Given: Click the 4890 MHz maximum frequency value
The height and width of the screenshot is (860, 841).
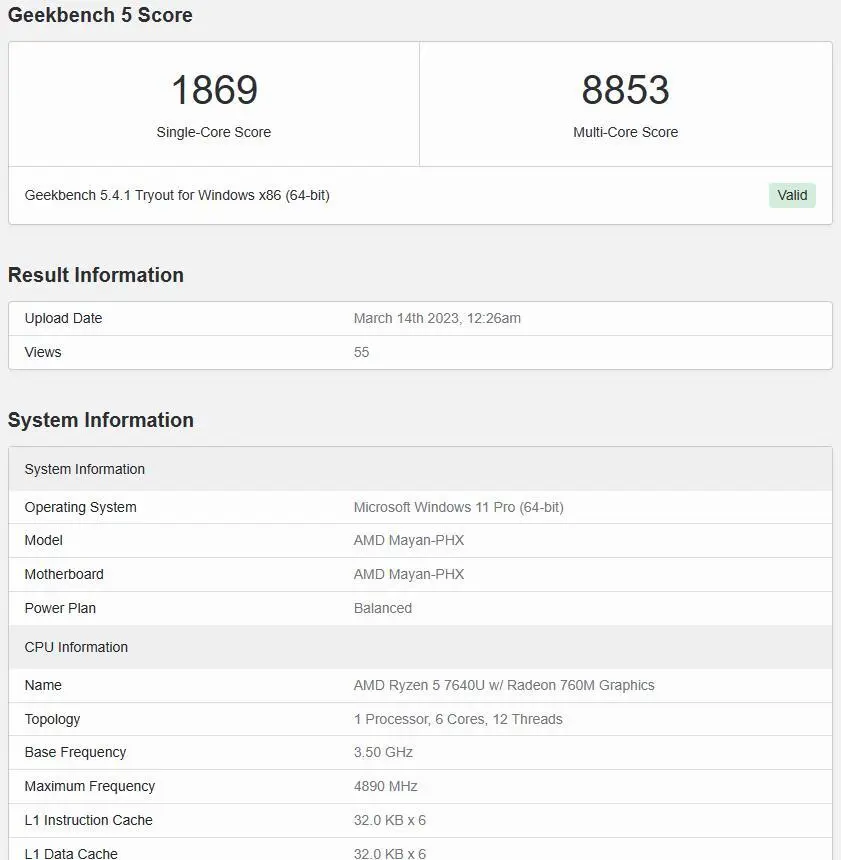Looking at the screenshot, I should click(x=386, y=786).
